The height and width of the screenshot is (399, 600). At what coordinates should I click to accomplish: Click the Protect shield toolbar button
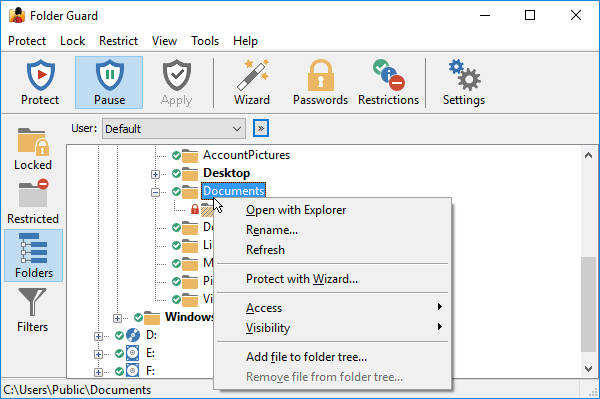[x=40, y=82]
